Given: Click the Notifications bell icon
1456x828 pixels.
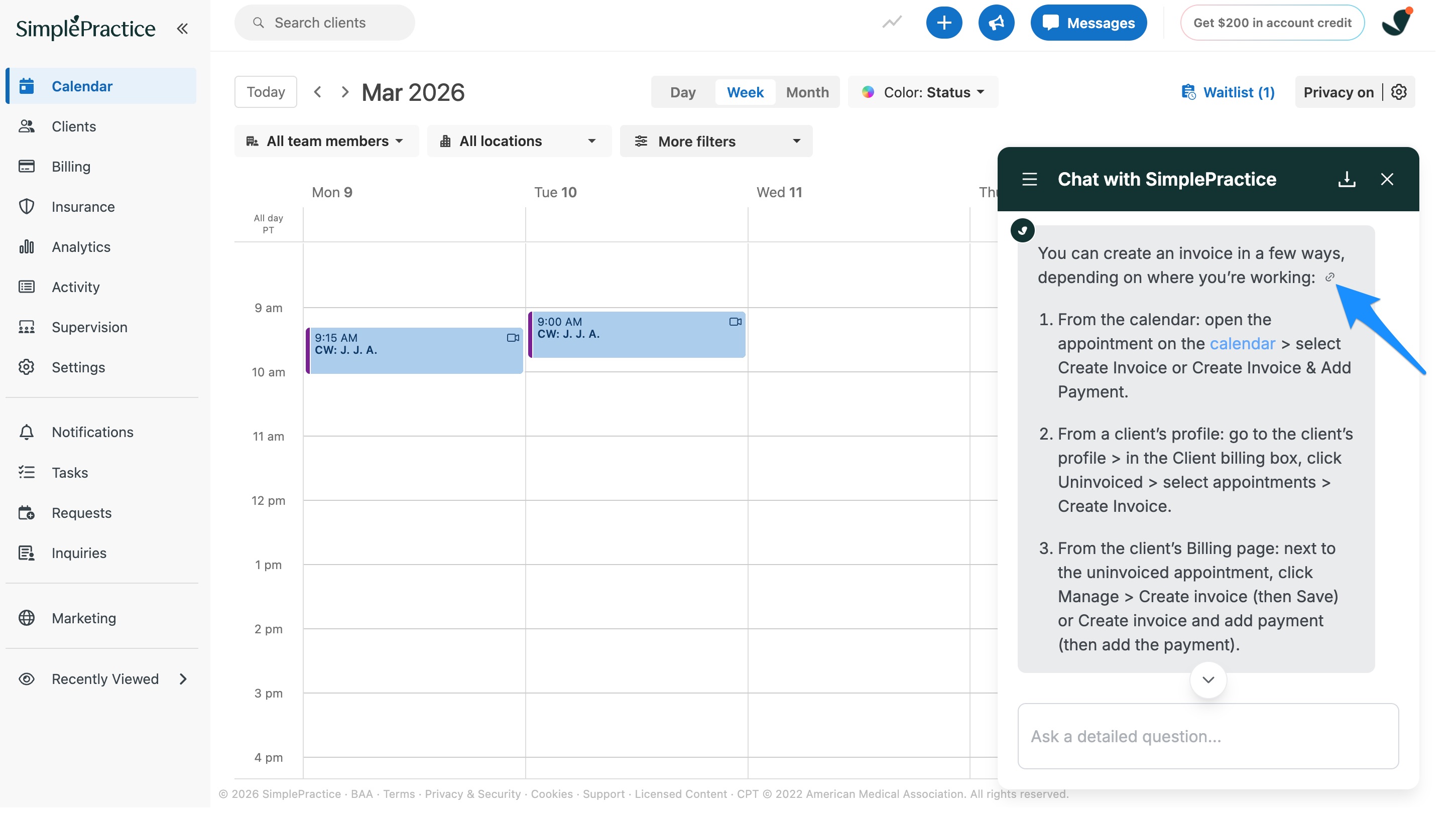Looking at the screenshot, I should coord(27,432).
